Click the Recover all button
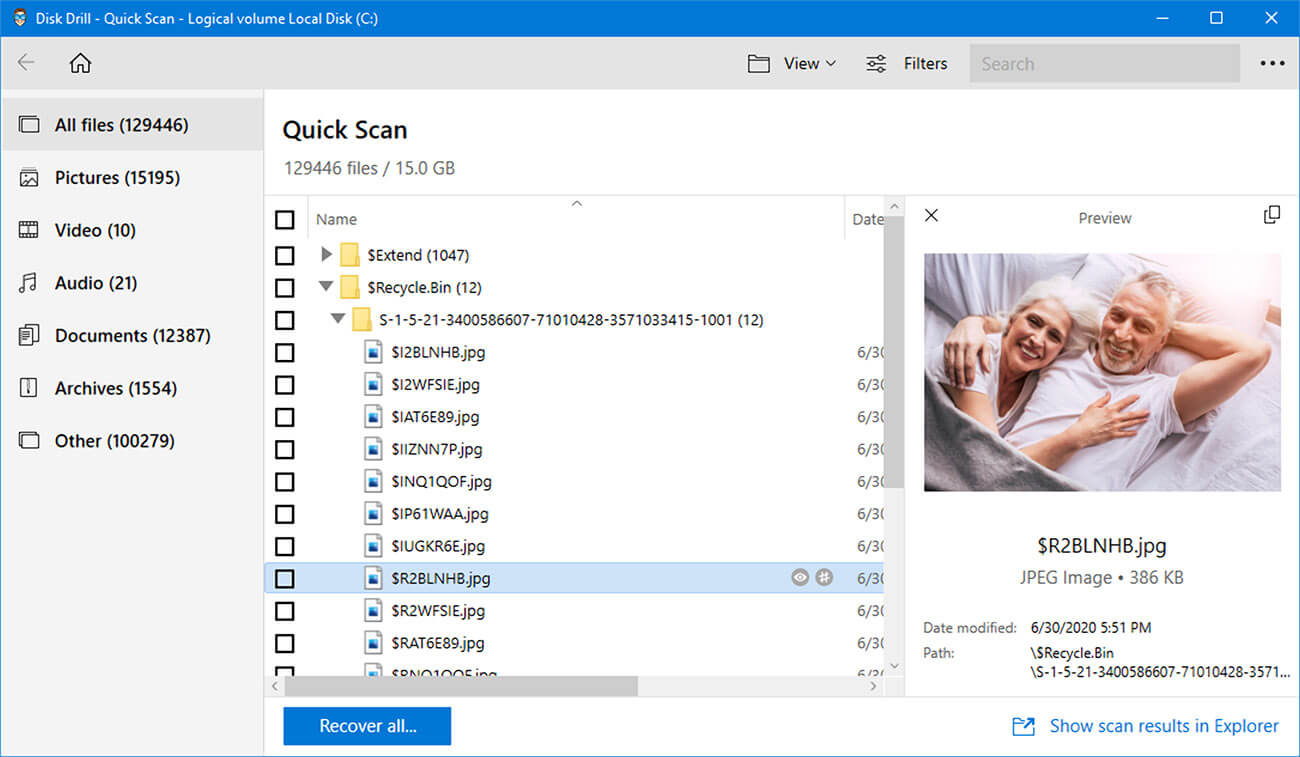 coord(366,725)
